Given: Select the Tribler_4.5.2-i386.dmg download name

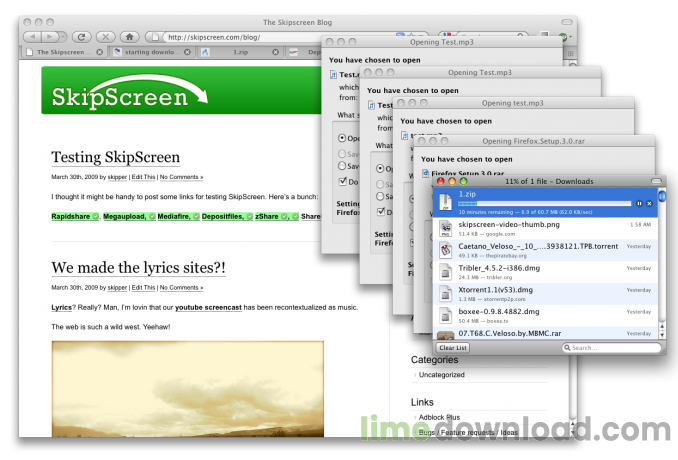Looking at the screenshot, I should coord(499,268).
